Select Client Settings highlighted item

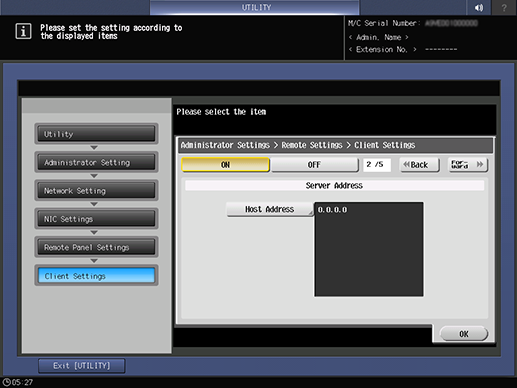point(96,276)
